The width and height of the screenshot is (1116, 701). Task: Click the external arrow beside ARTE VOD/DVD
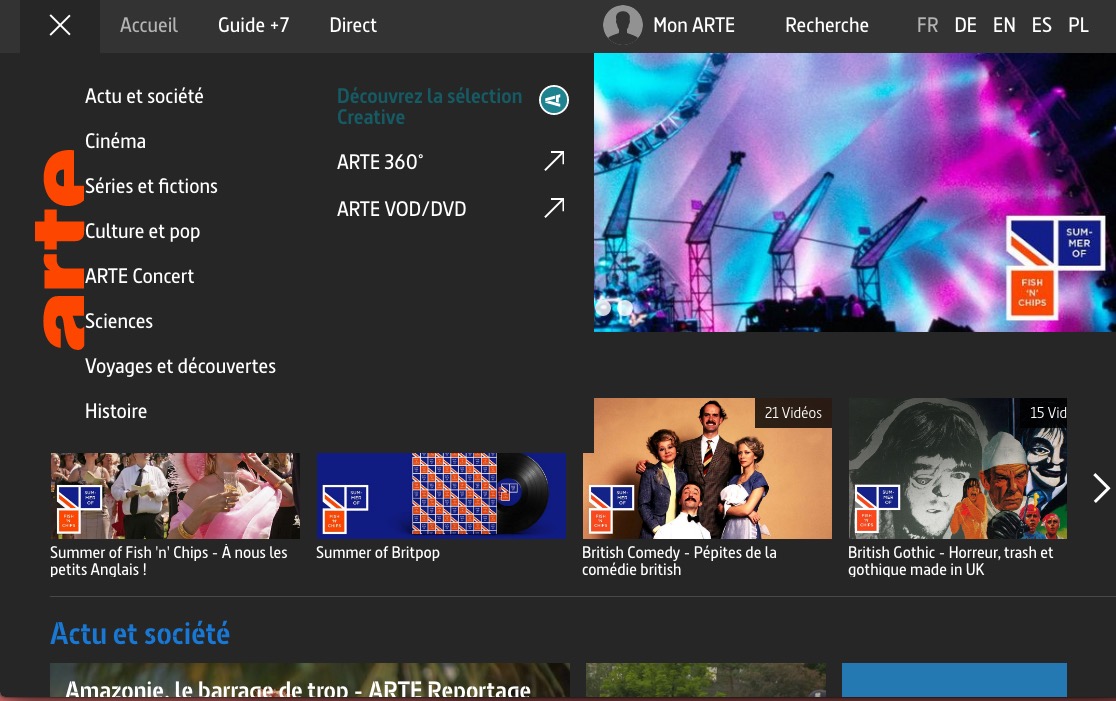pos(554,207)
